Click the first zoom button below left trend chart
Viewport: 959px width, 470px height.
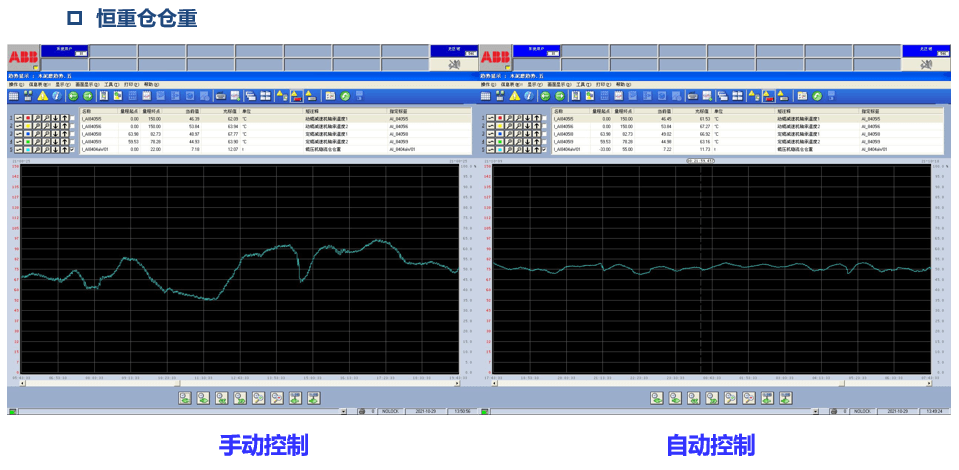pyautogui.click(x=185, y=397)
